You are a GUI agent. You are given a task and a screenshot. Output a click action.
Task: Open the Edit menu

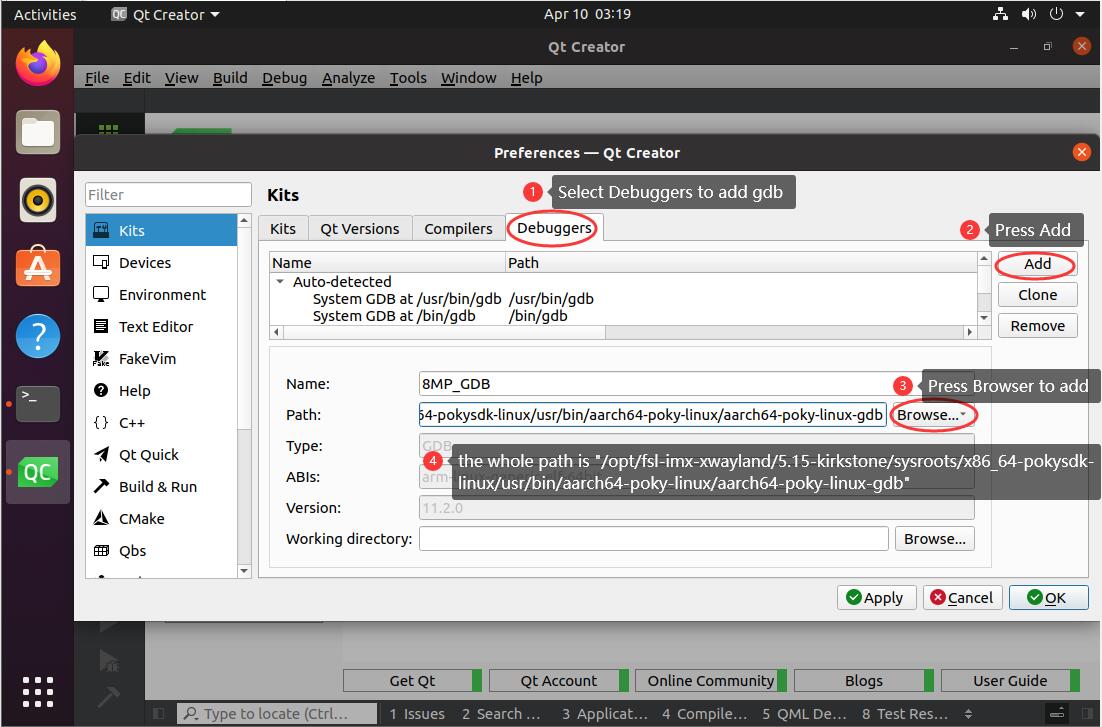136,78
